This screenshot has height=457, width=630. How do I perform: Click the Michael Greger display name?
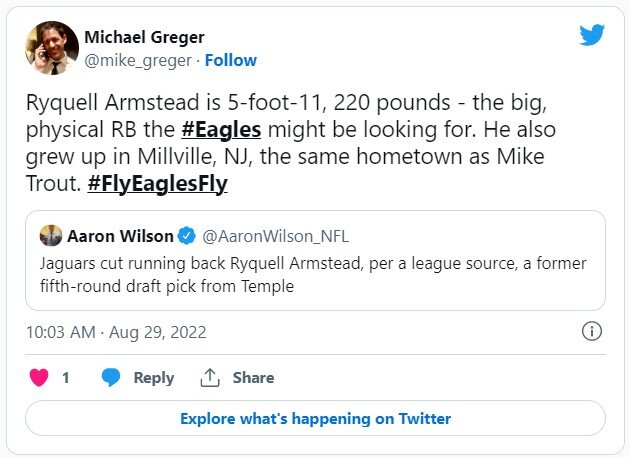(x=144, y=38)
